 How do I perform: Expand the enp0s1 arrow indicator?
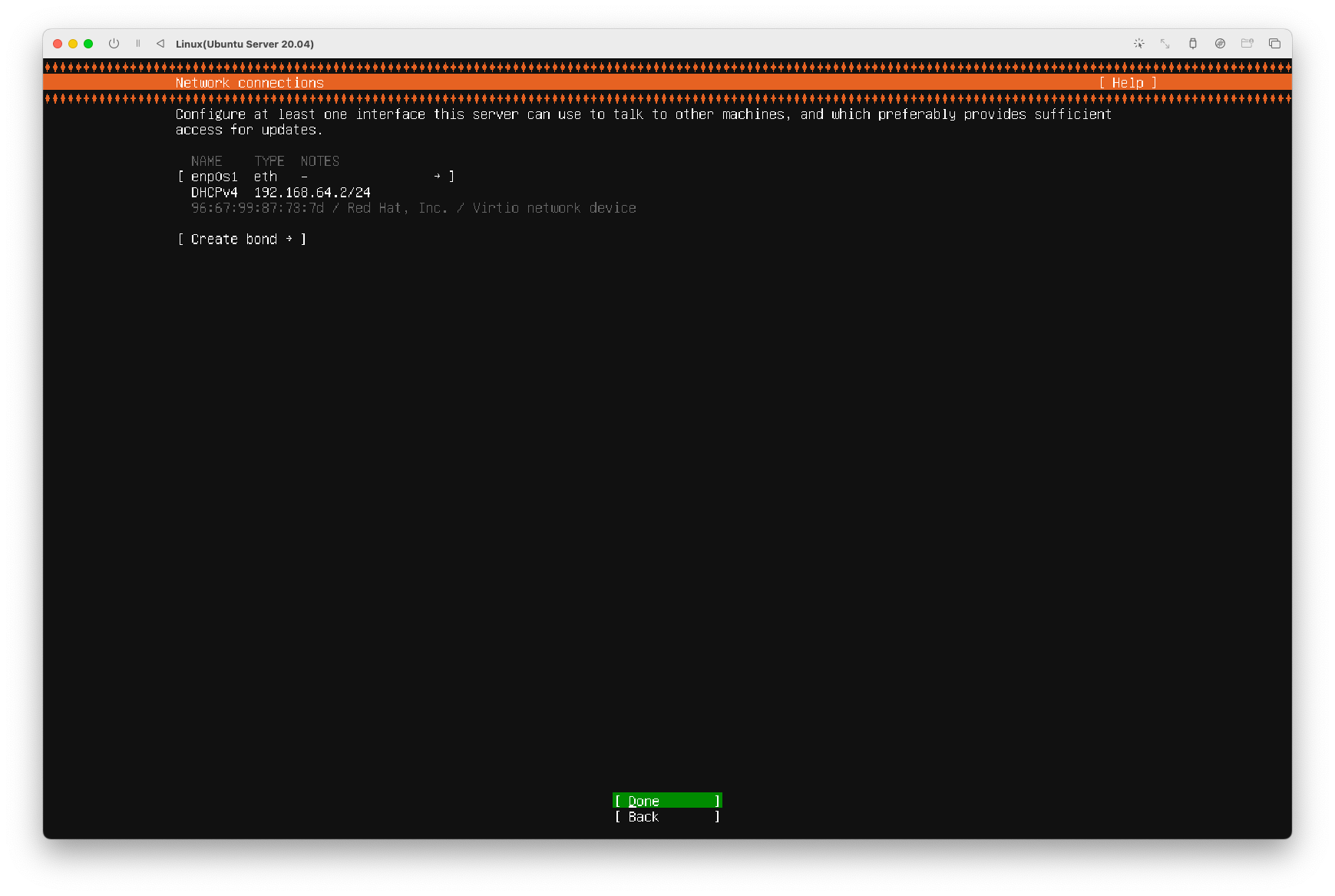[437, 177]
